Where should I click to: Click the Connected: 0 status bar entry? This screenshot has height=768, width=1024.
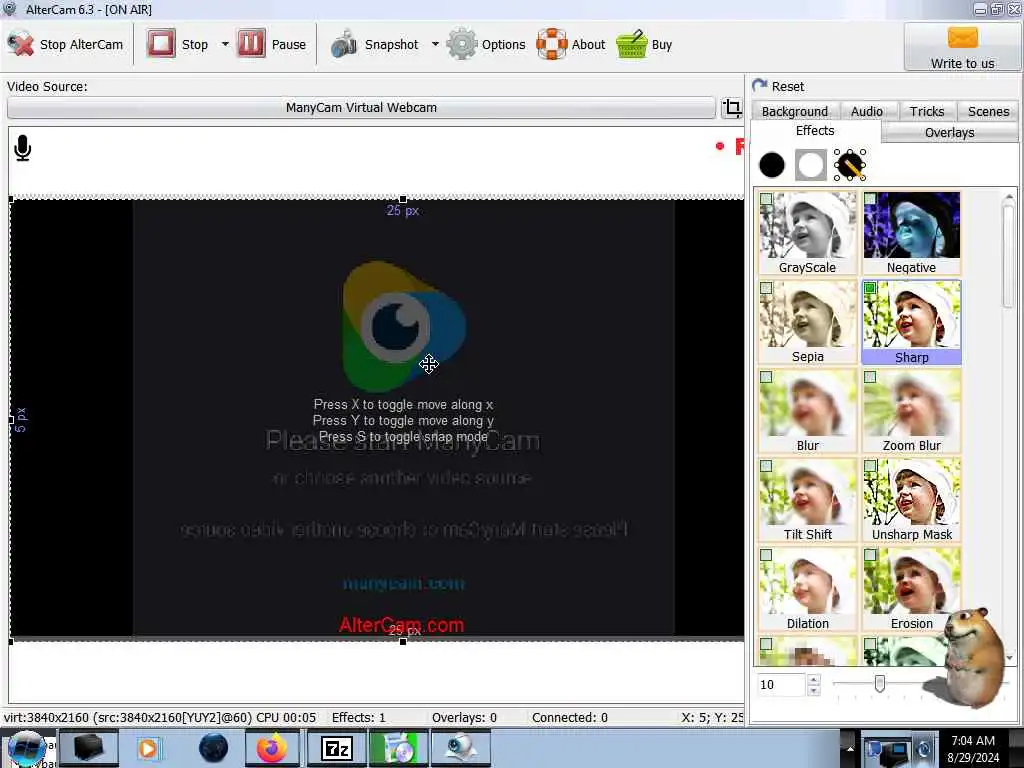[569, 717]
